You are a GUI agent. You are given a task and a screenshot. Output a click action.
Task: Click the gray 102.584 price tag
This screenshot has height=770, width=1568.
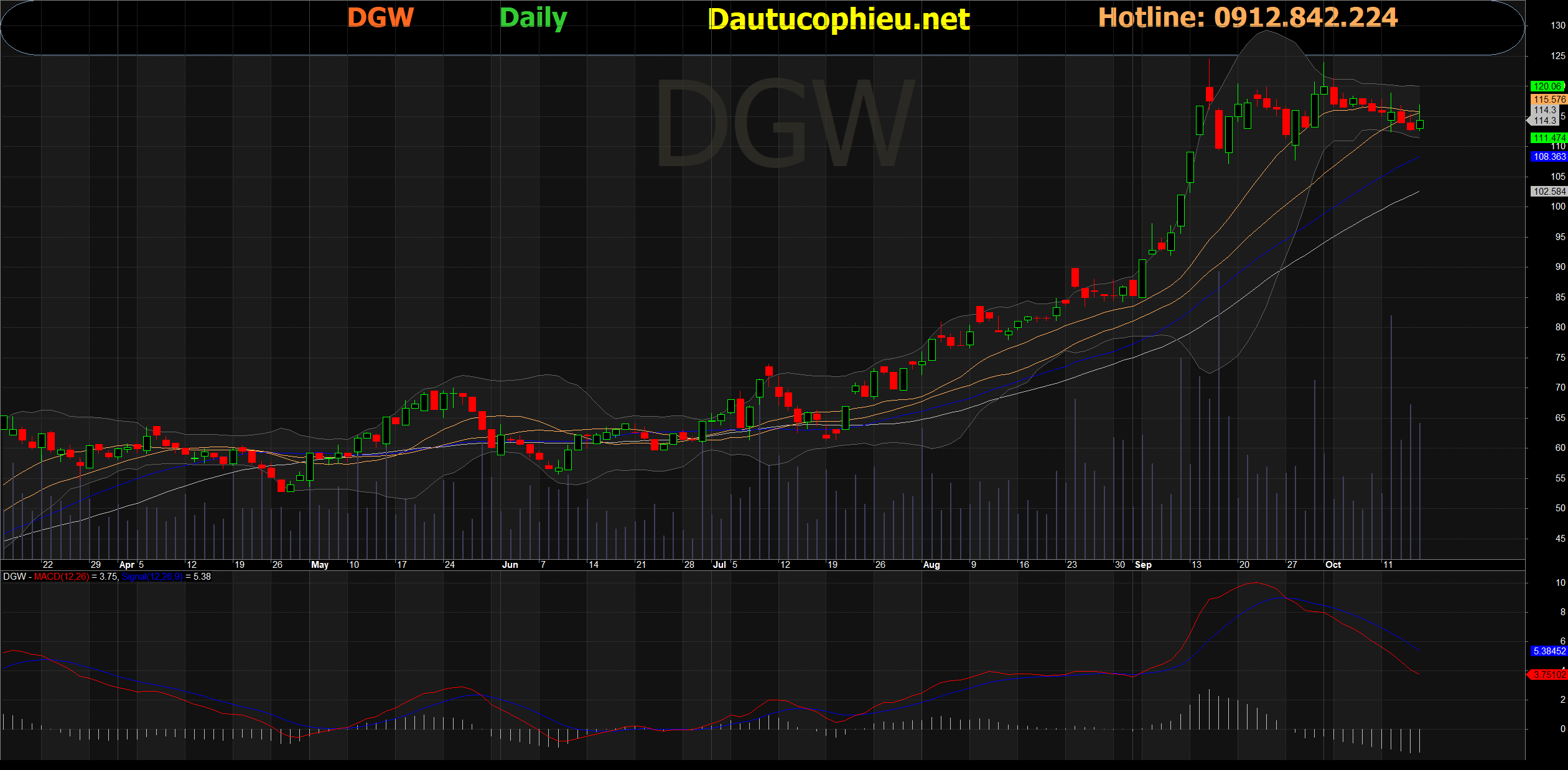point(1549,192)
